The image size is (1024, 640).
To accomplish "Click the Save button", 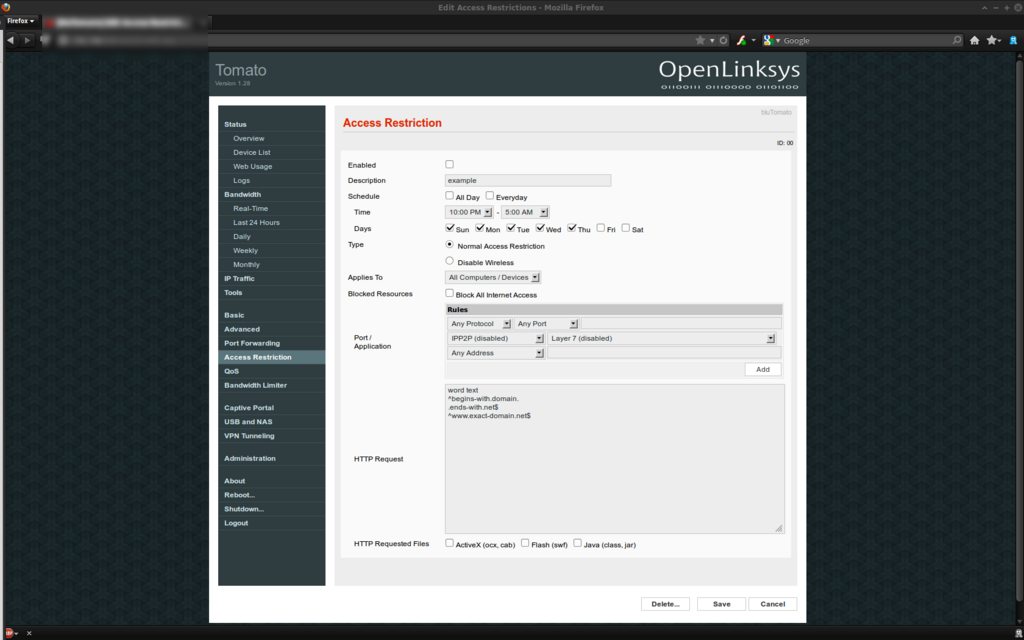I will tap(722, 604).
